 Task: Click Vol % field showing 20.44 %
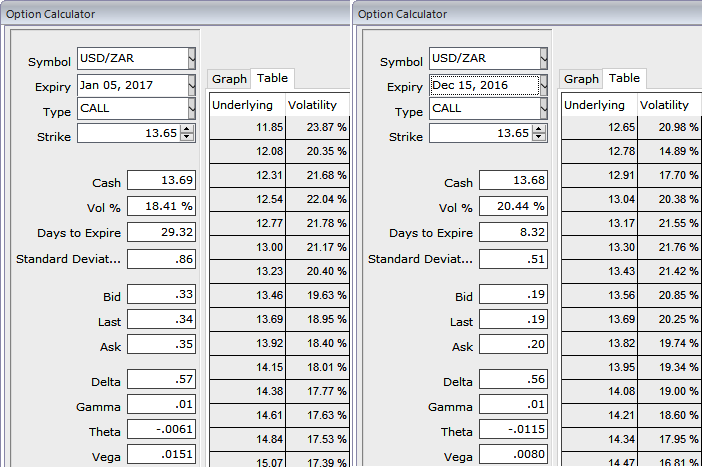tap(514, 206)
